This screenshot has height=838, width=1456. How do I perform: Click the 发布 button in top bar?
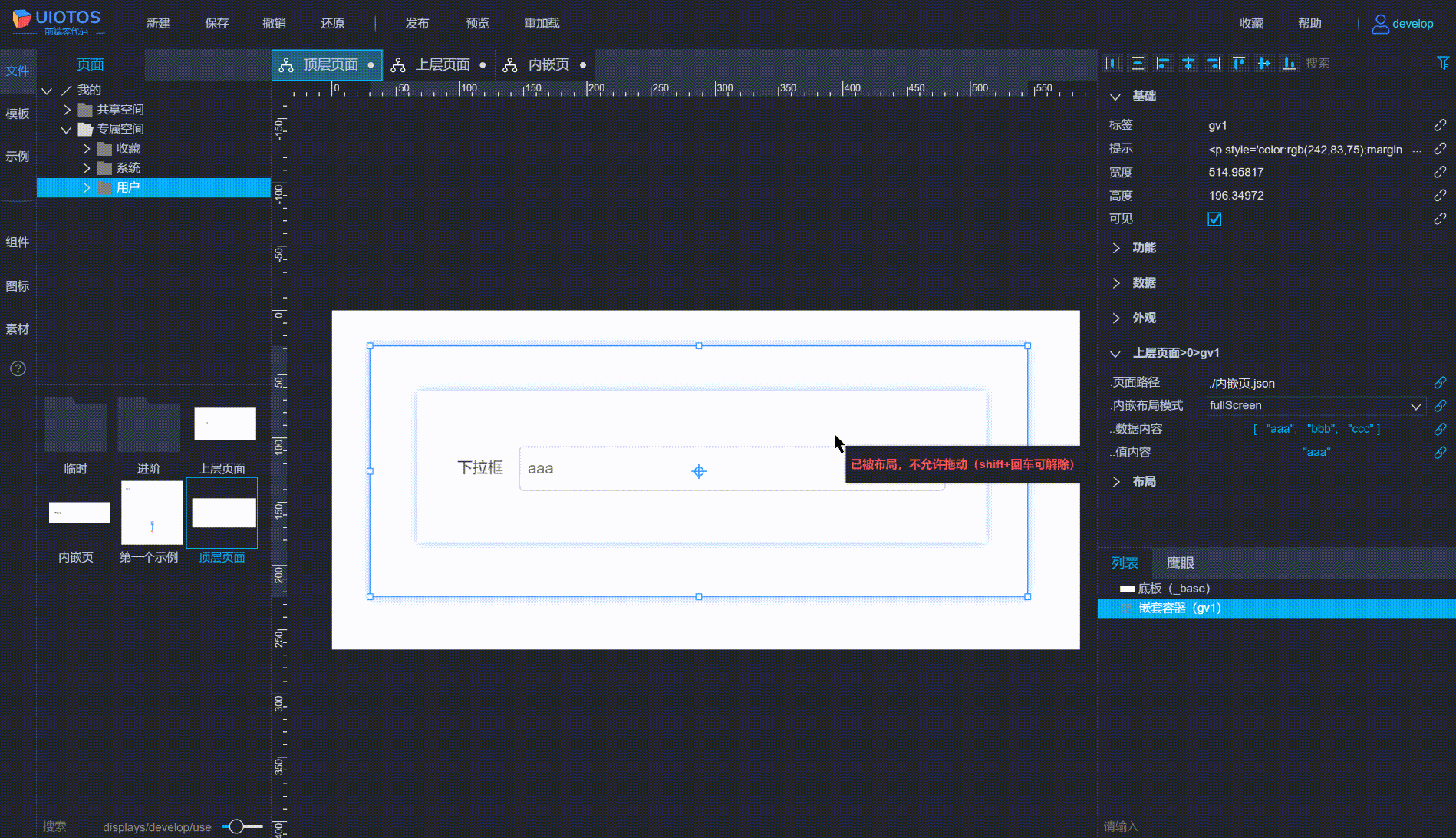417,23
